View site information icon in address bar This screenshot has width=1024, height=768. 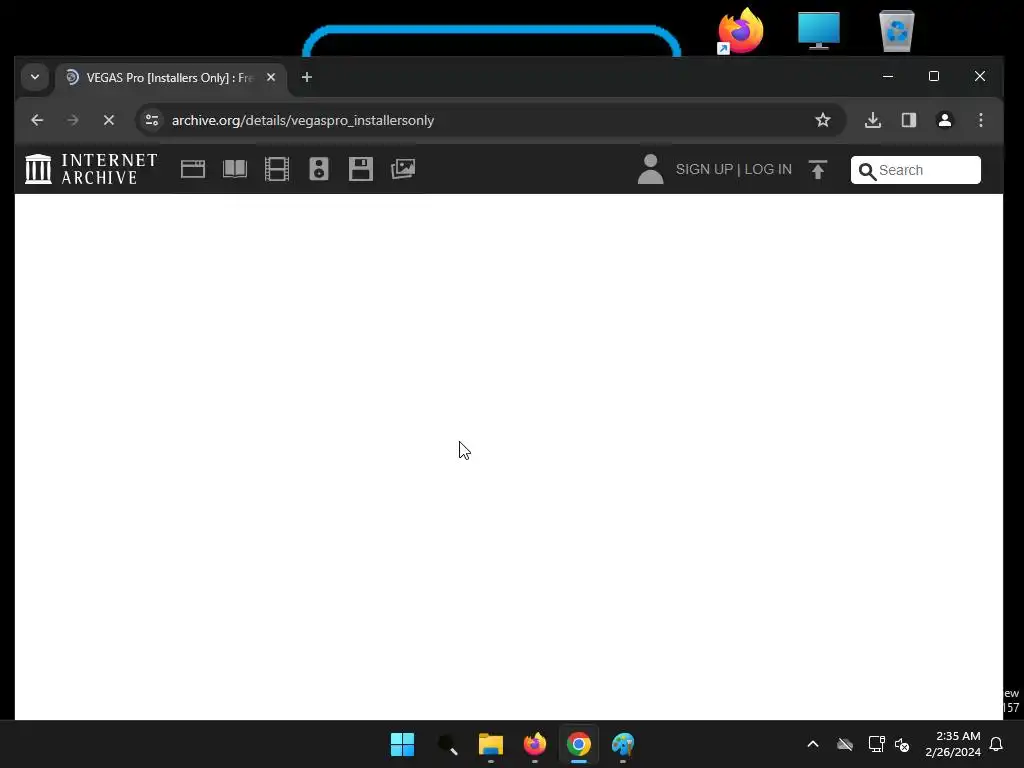[152, 120]
